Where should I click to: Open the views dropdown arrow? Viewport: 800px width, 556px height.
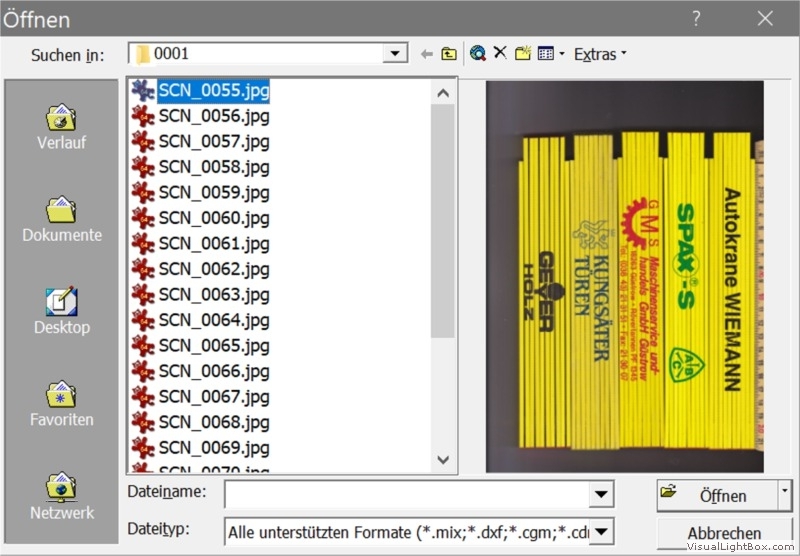point(562,54)
